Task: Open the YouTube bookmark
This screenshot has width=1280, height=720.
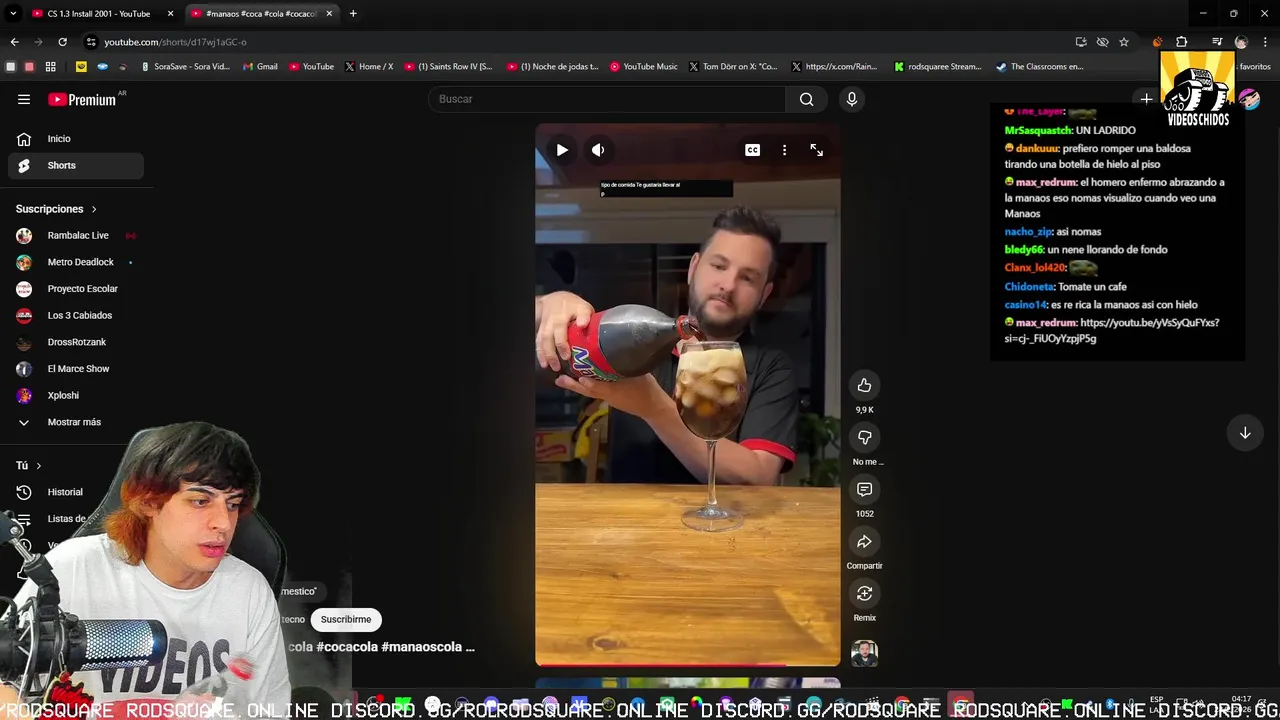Action: click(311, 67)
